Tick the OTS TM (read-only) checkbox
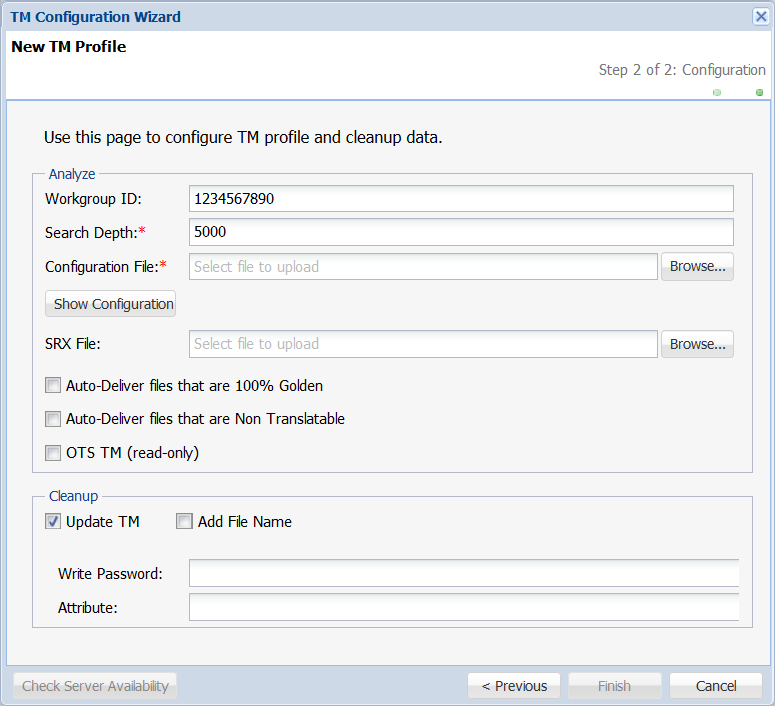This screenshot has width=775, height=706. tap(53, 452)
